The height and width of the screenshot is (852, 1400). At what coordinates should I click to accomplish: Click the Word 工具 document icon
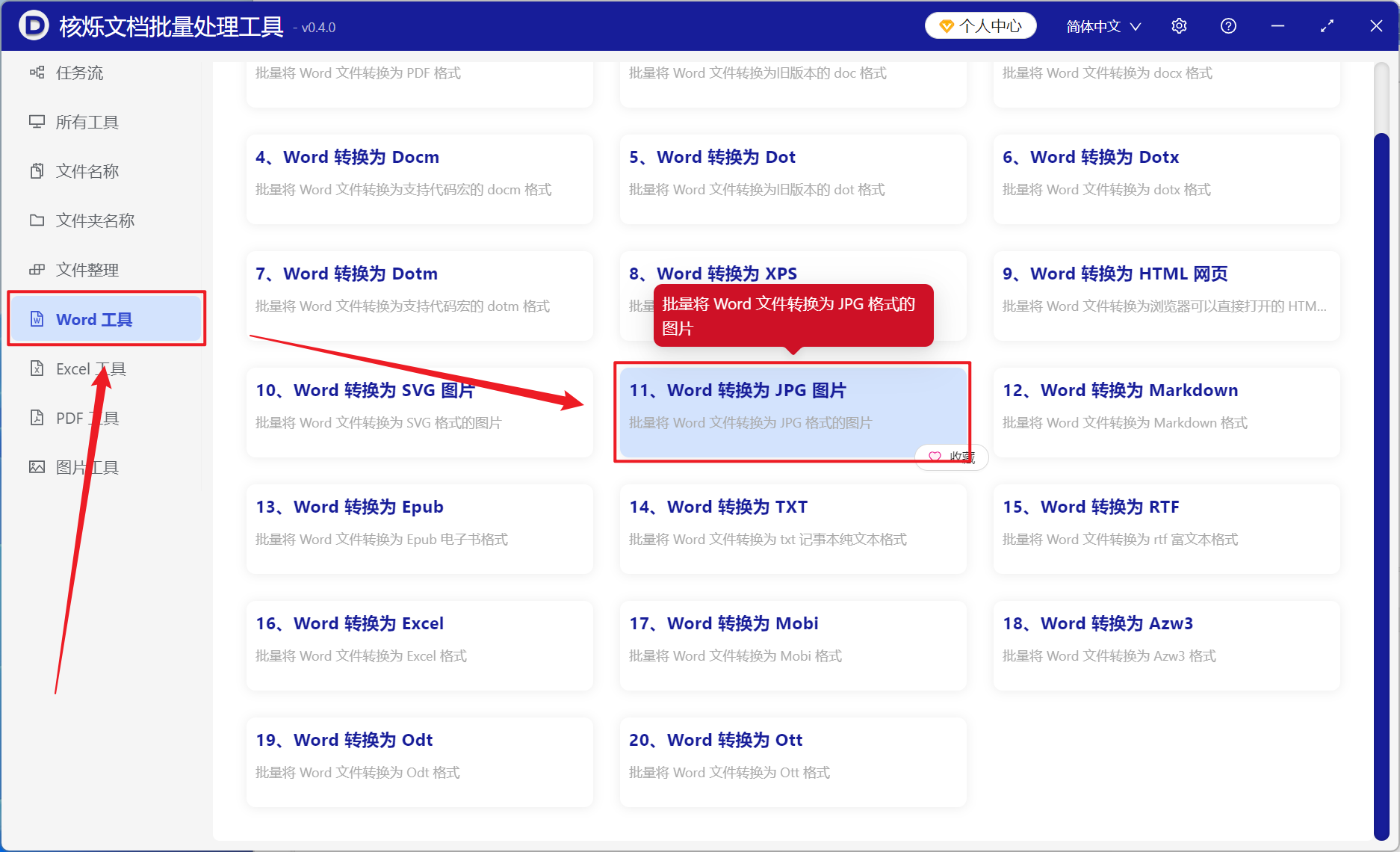pyautogui.click(x=37, y=319)
